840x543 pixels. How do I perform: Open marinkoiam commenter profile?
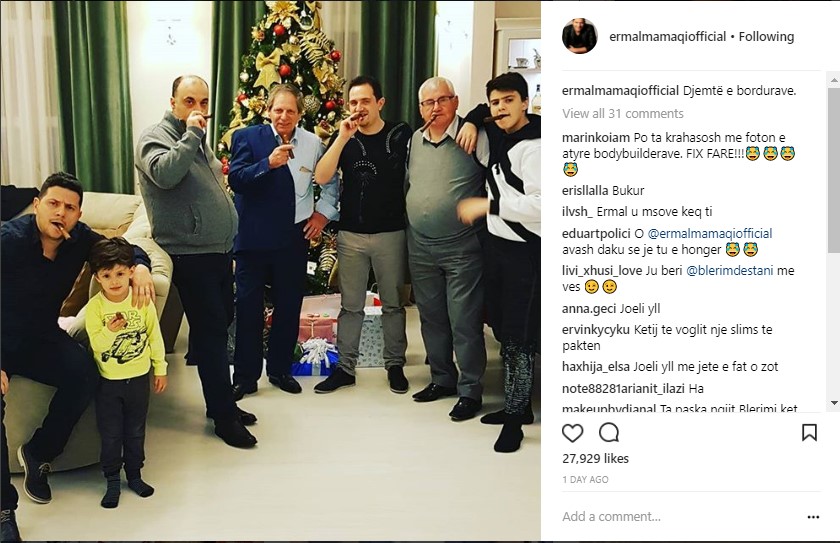tap(596, 138)
